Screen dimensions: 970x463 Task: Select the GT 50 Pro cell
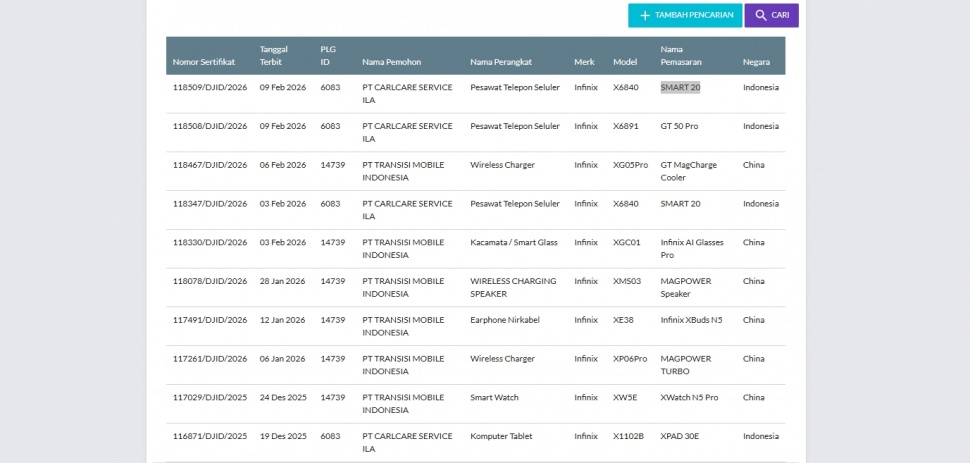point(679,127)
